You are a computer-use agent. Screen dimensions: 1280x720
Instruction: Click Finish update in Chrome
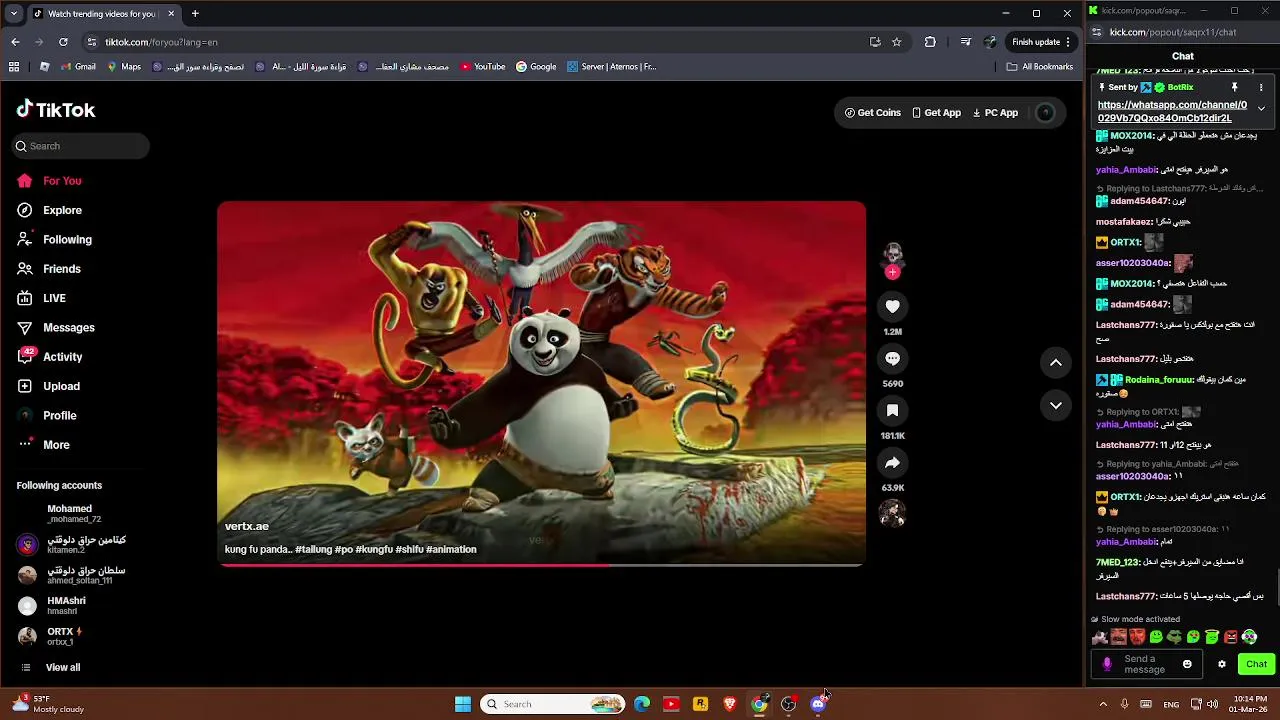(x=1036, y=42)
